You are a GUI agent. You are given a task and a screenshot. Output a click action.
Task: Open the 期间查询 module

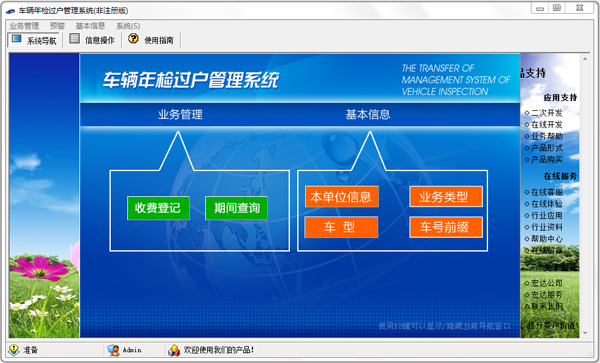(236, 208)
